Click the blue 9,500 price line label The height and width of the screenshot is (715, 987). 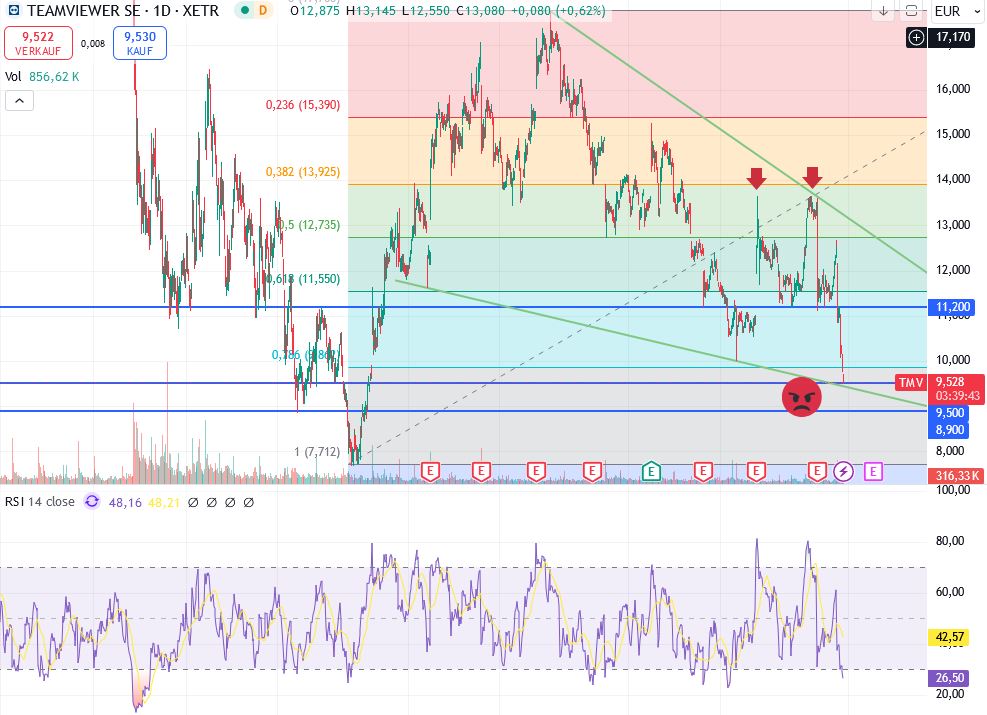click(949, 413)
